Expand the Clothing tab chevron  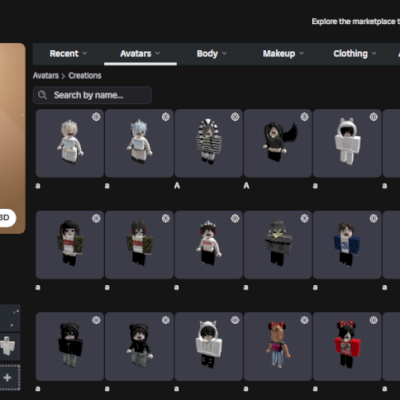point(374,53)
